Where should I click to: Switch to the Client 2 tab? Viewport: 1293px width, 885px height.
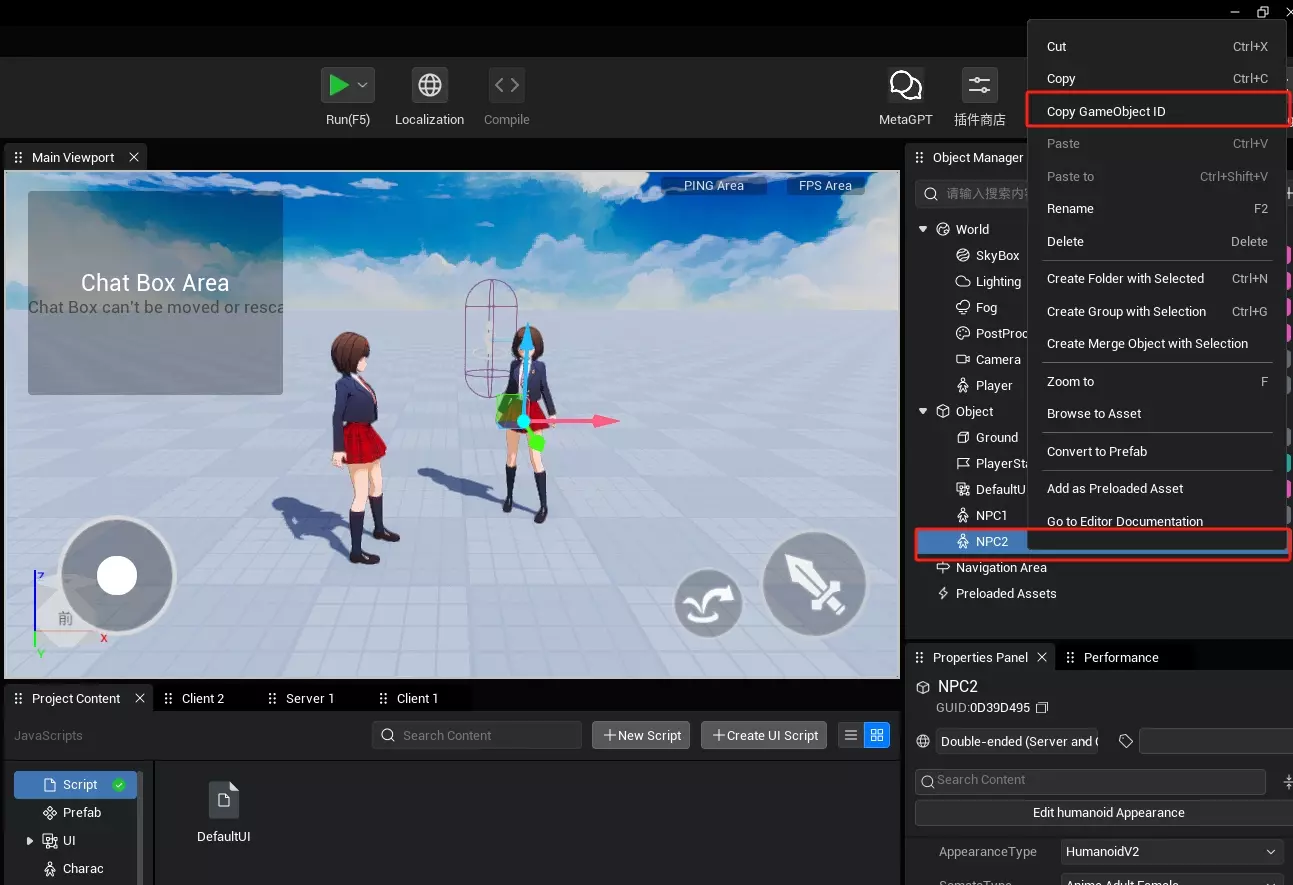click(203, 698)
